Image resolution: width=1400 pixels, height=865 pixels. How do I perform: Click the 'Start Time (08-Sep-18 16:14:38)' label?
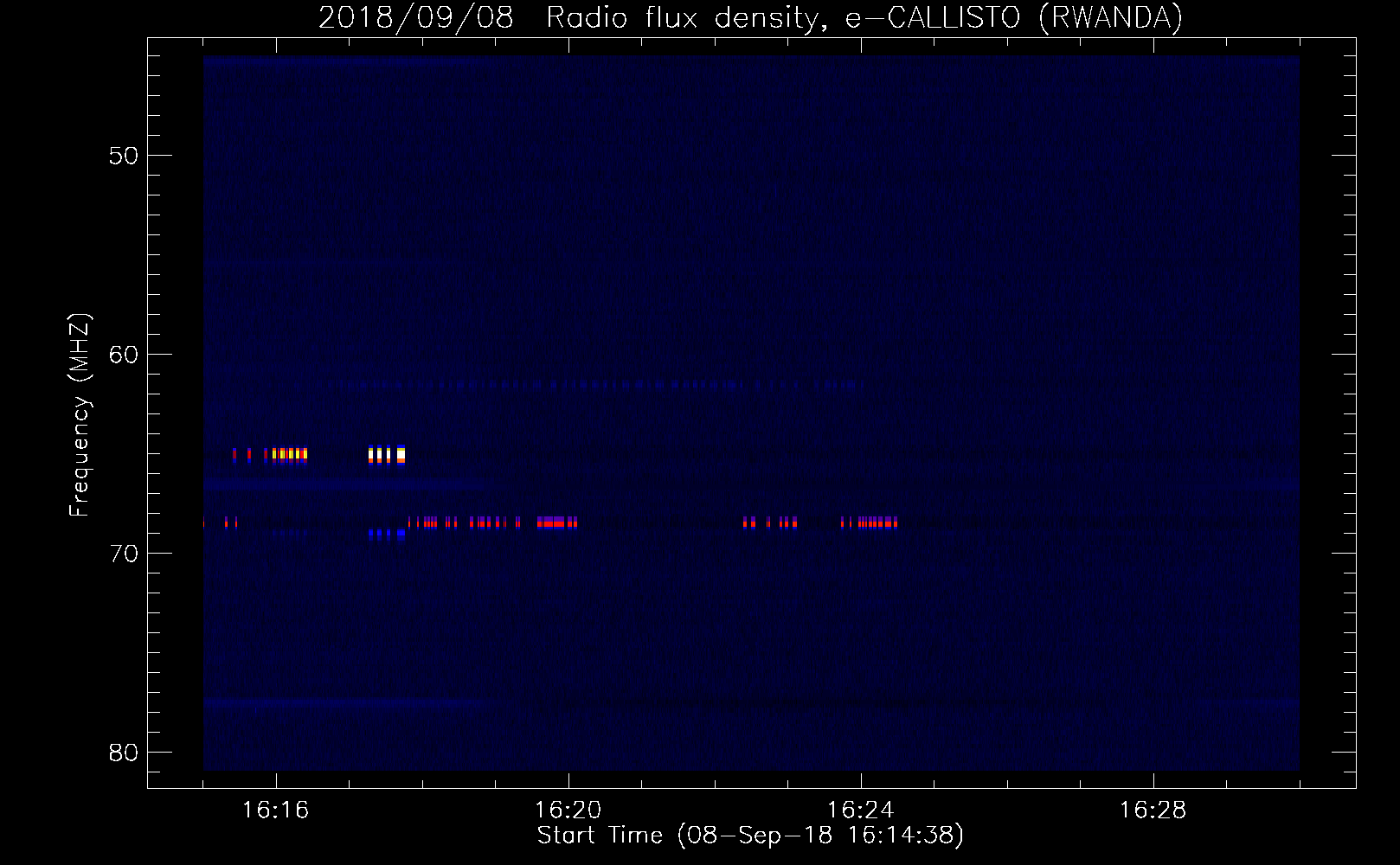(x=750, y=836)
